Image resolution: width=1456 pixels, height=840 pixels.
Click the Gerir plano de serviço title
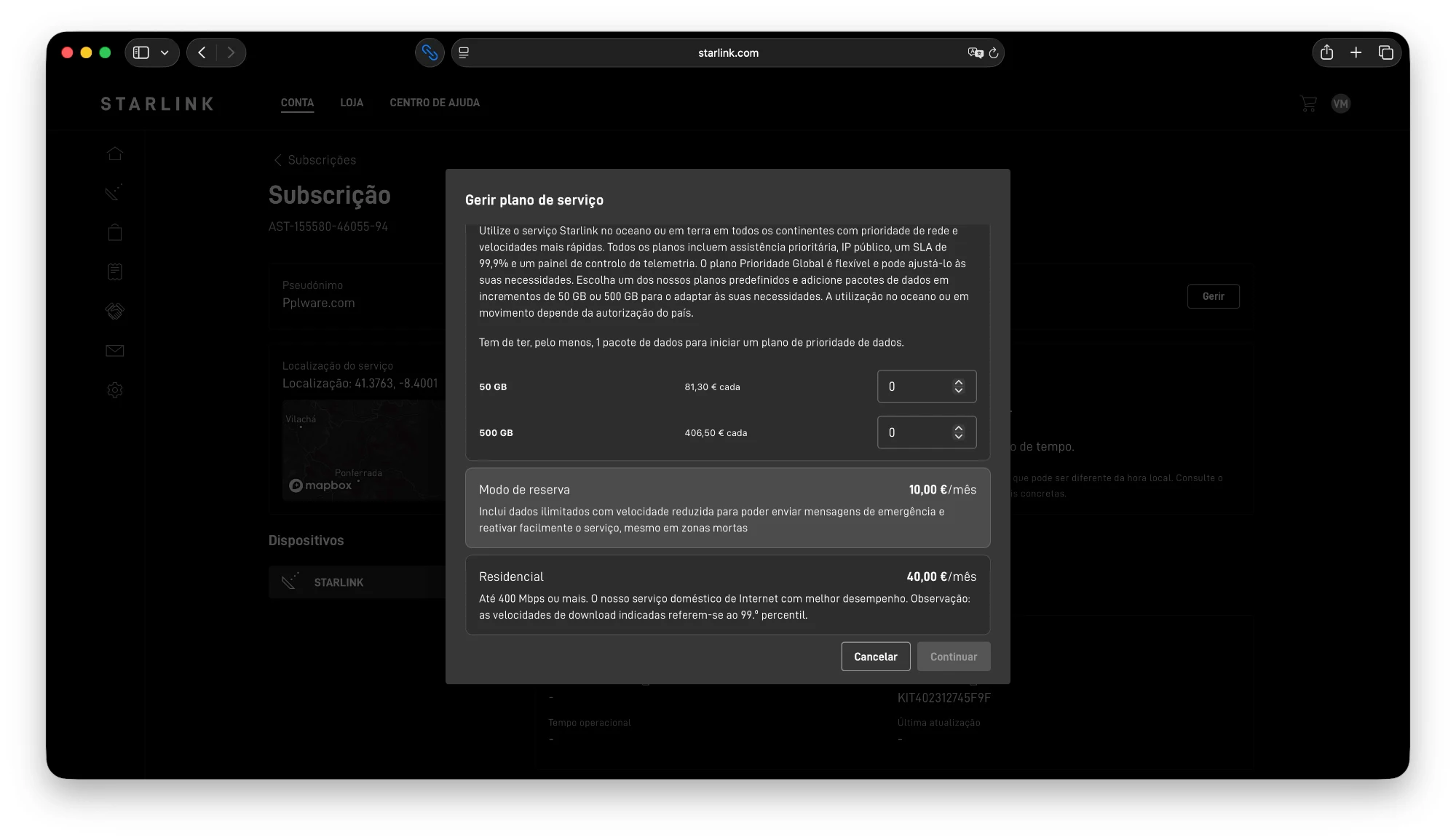[x=534, y=200]
